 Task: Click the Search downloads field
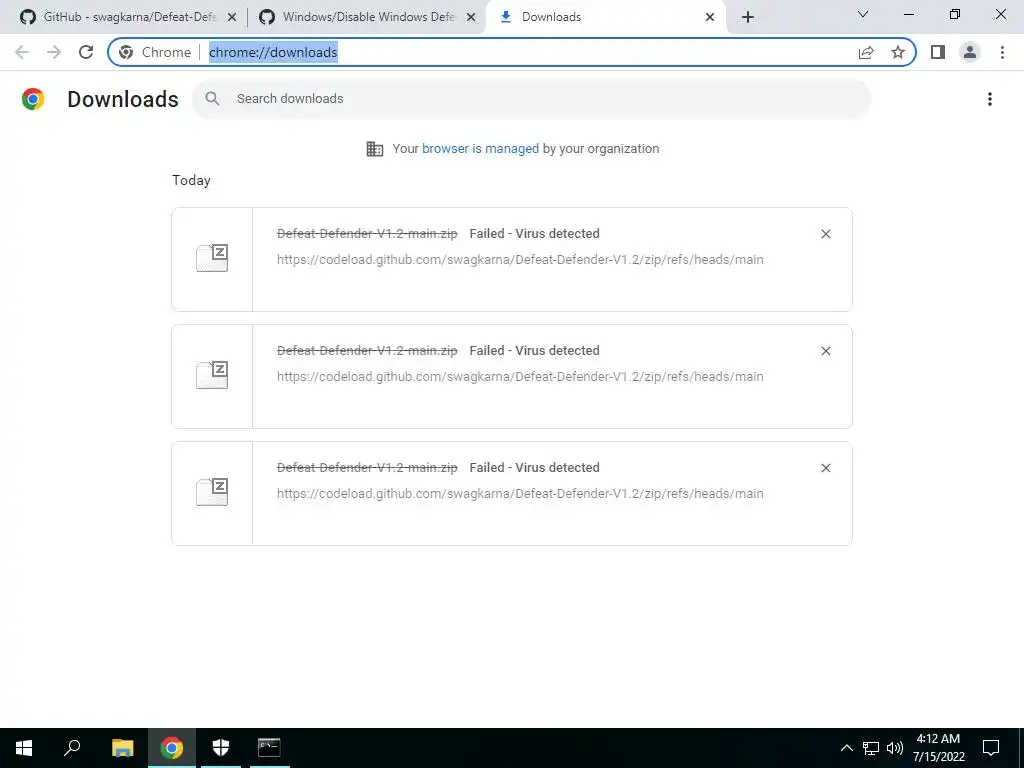coord(531,99)
